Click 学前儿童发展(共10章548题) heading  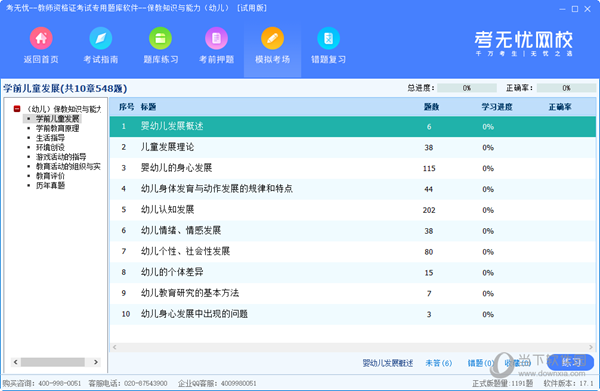tap(65, 88)
